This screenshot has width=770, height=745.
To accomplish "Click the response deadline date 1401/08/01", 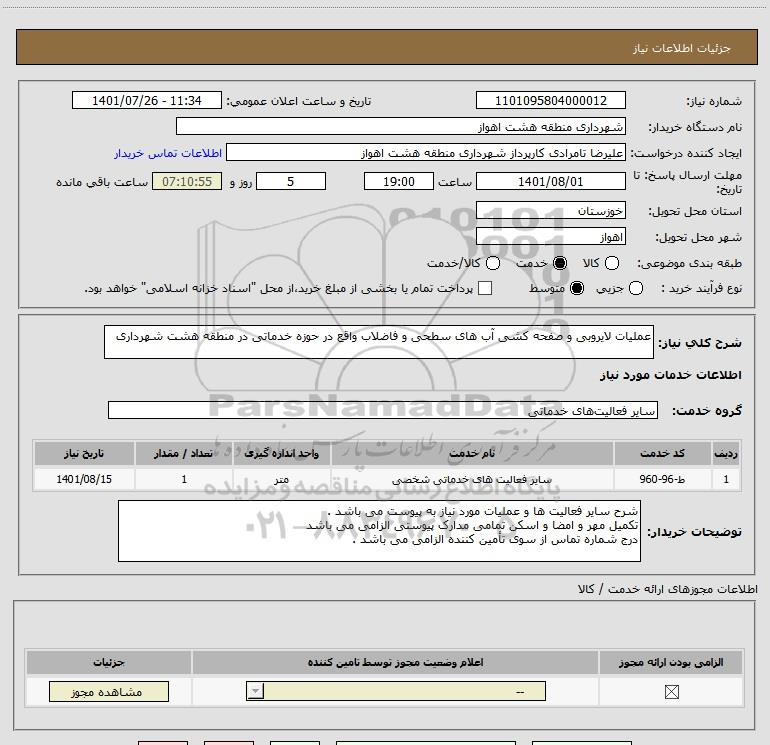I will (x=550, y=181).
